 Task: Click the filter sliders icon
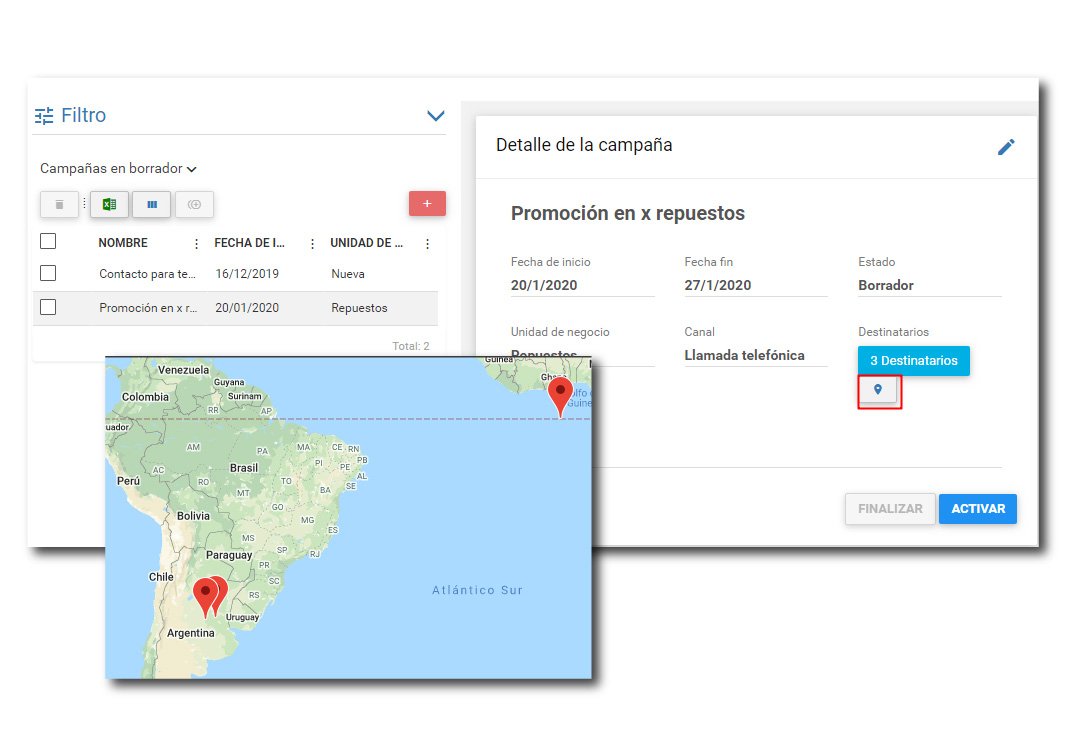point(44,116)
